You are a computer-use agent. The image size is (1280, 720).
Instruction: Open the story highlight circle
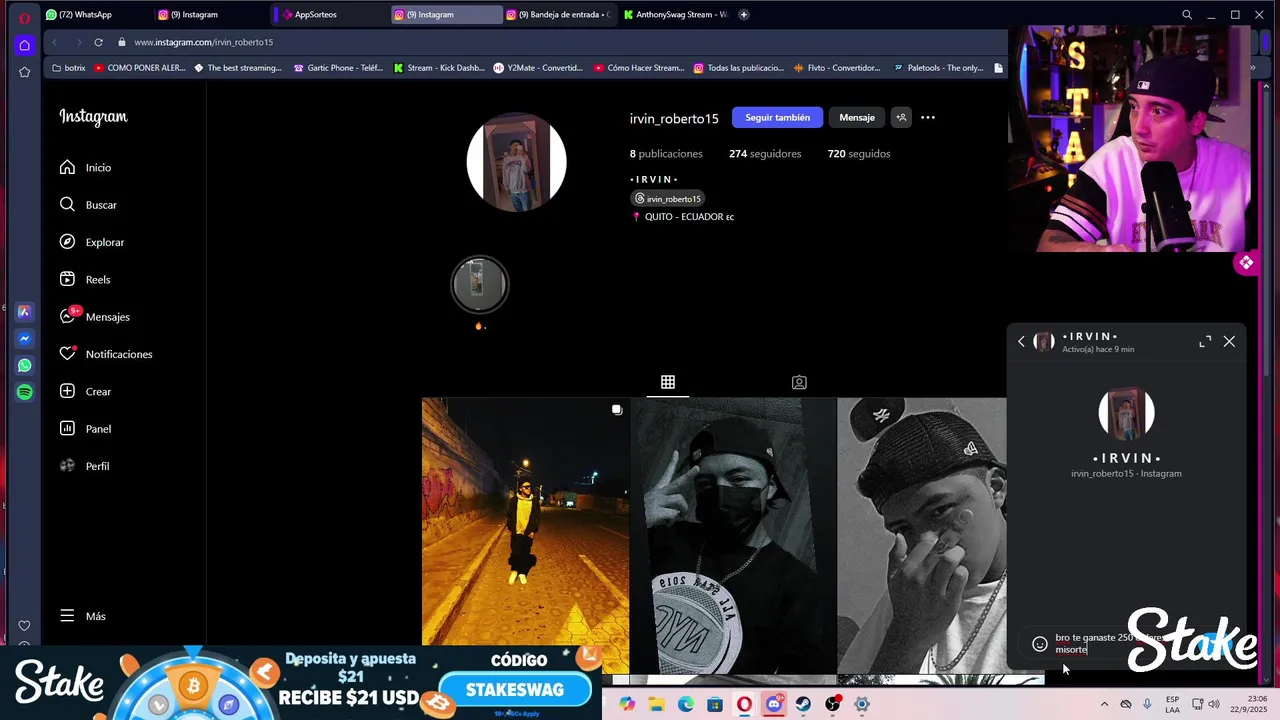point(480,284)
